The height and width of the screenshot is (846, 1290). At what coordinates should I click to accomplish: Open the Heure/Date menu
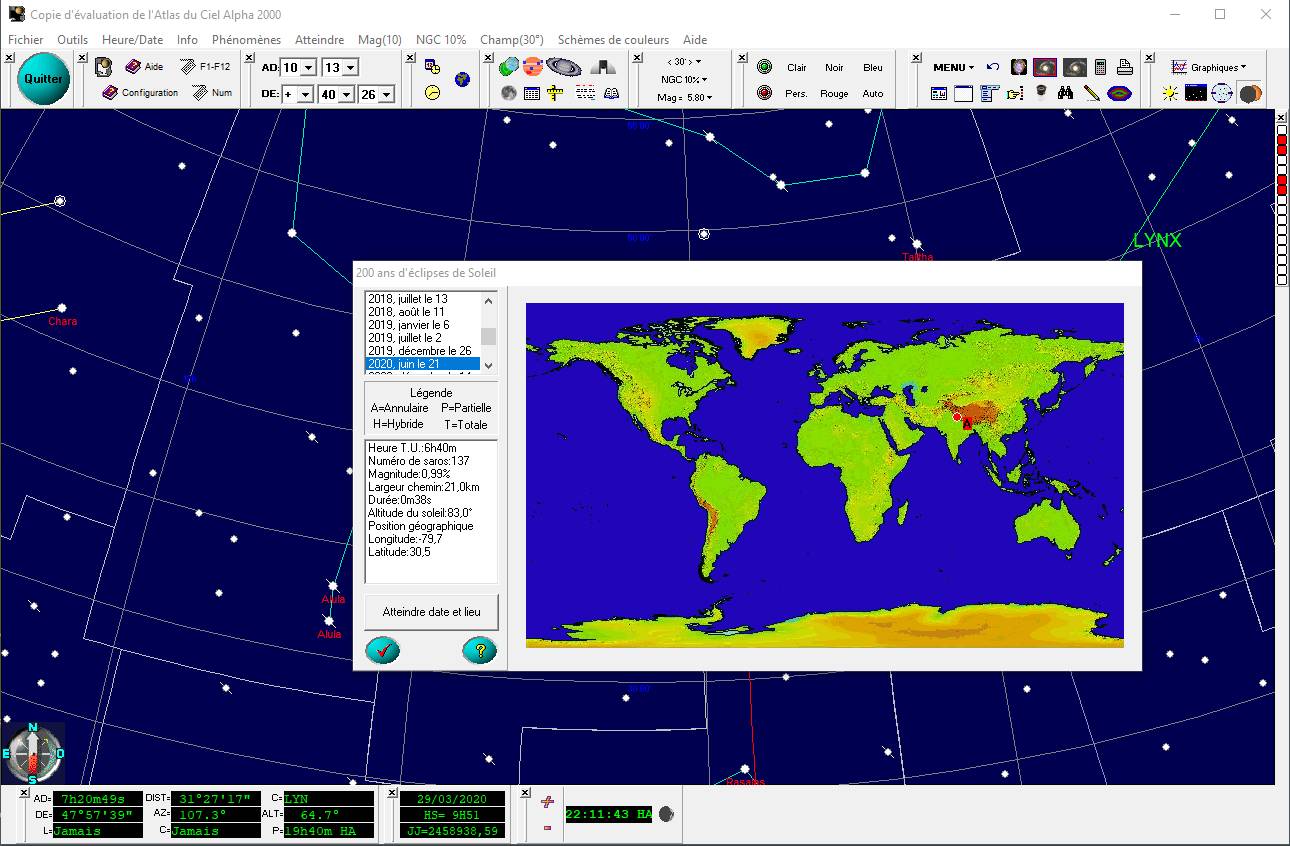(x=132, y=40)
